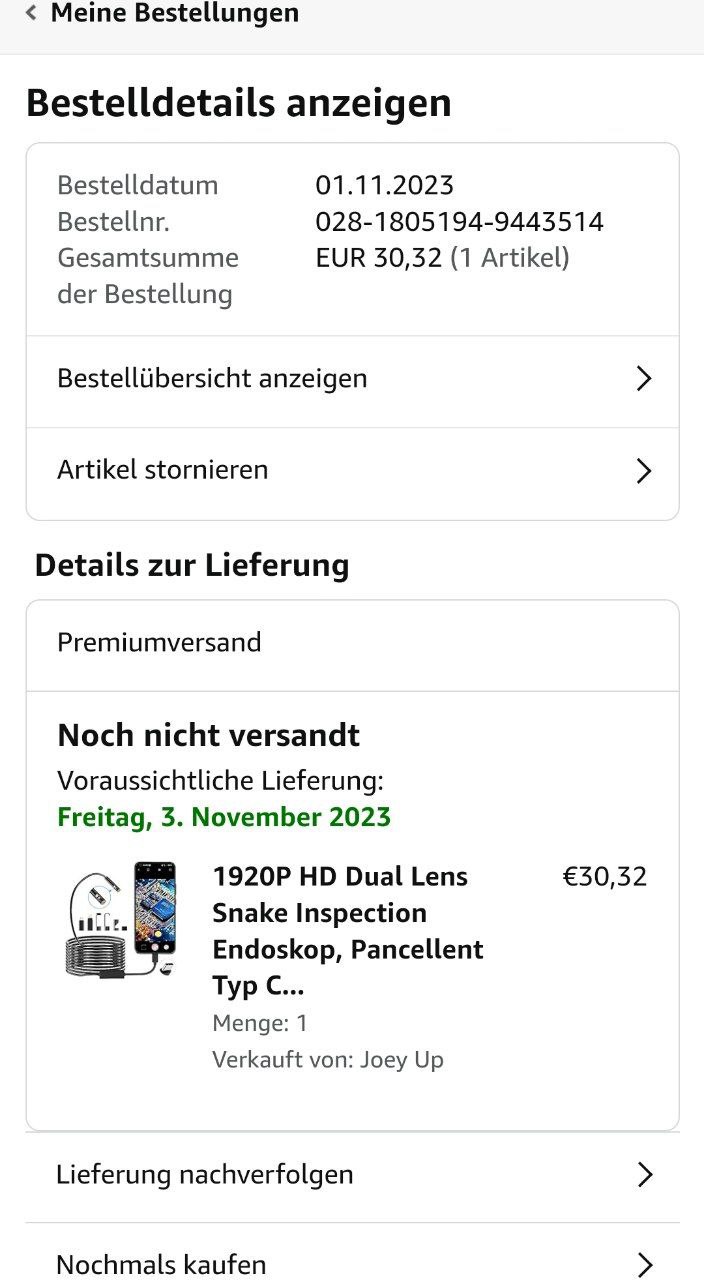The height and width of the screenshot is (1280, 704).
Task: Click chevron next to Lieferung nachverfolgen
Action: pos(645,1175)
